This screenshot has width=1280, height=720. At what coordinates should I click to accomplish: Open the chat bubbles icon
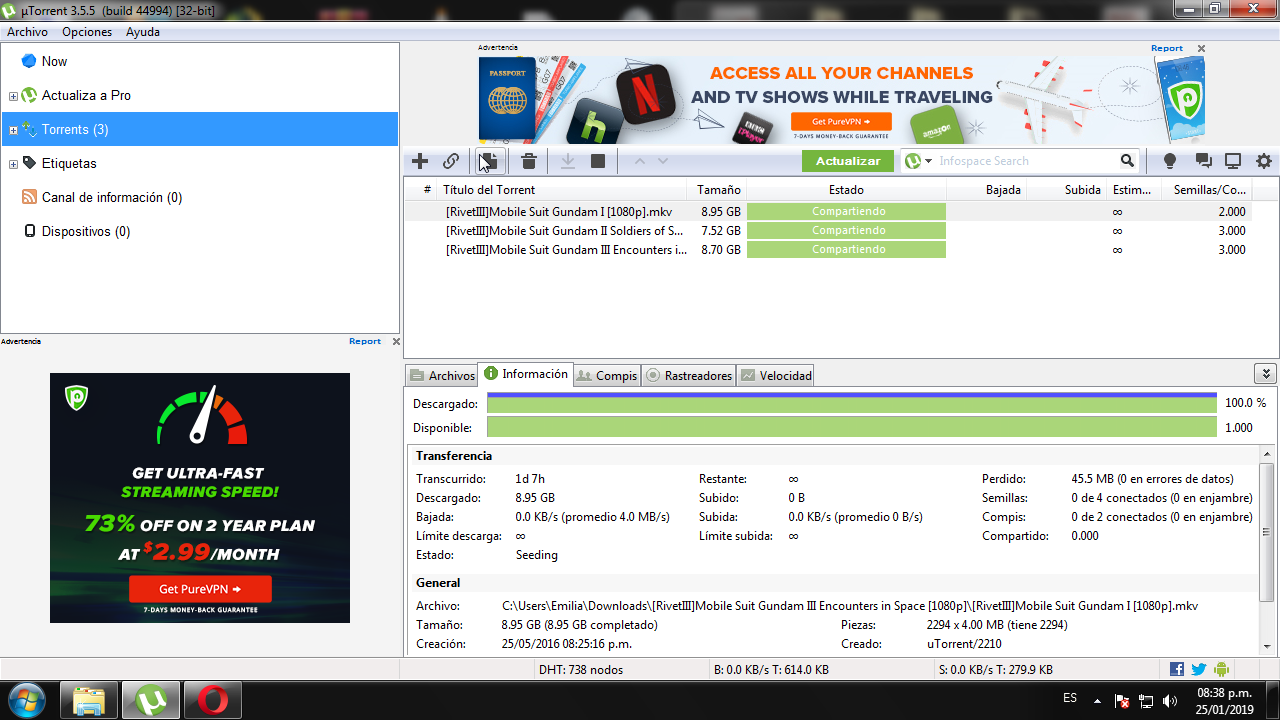coord(1203,161)
